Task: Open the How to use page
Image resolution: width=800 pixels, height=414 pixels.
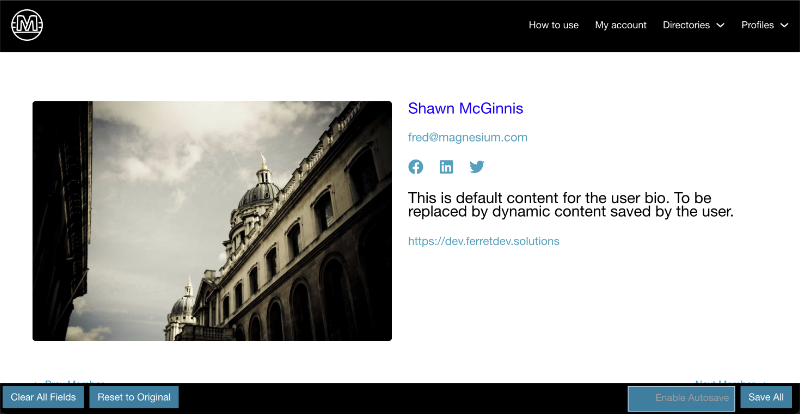Action: 553,25
